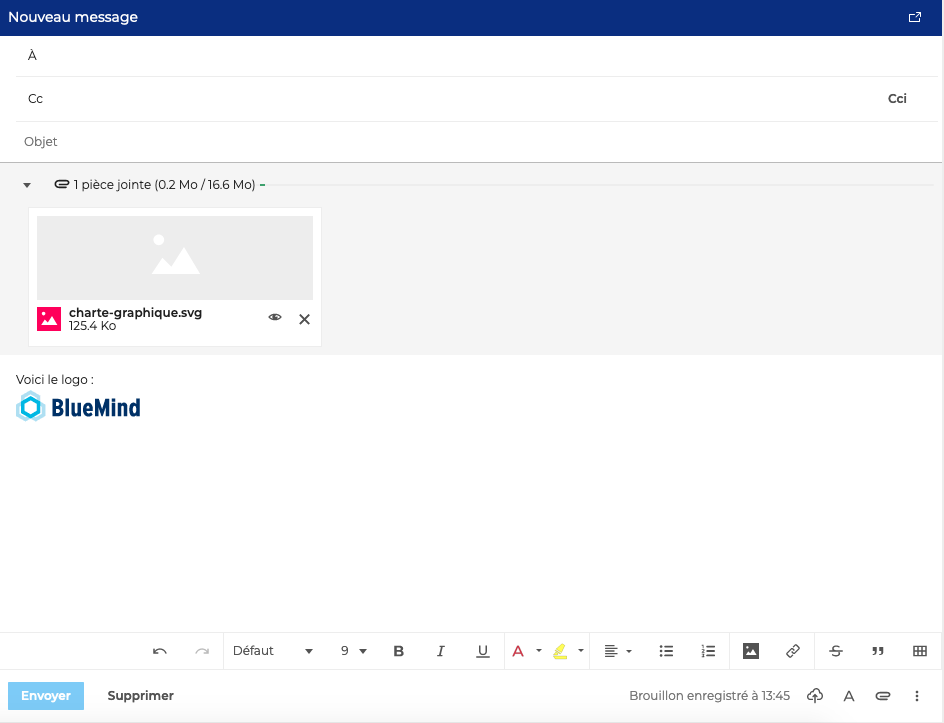Toggle strikethrough formatting
The image size is (944, 723).
tap(836, 651)
